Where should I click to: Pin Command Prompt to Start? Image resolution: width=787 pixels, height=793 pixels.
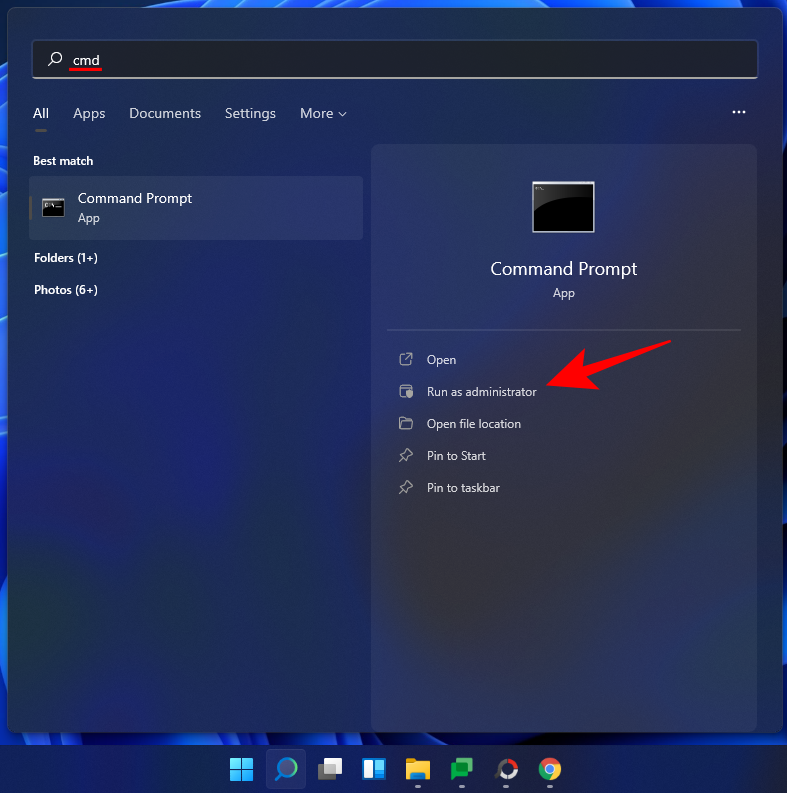pyautogui.click(x=456, y=456)
